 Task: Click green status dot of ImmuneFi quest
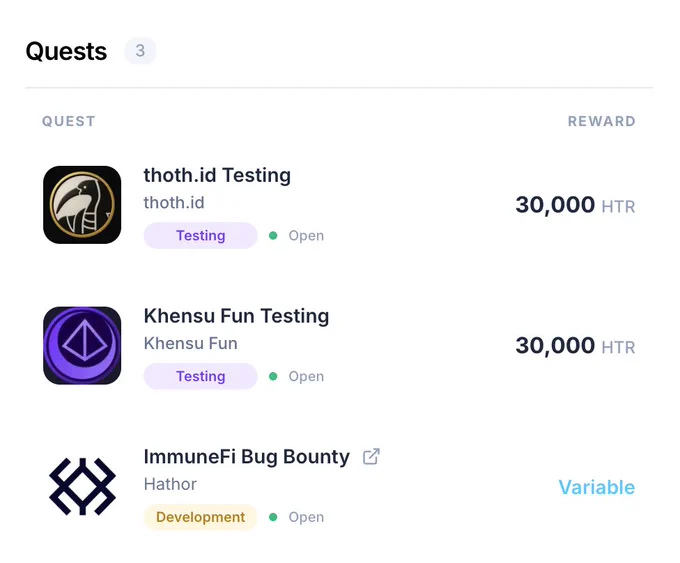(273, 517)
